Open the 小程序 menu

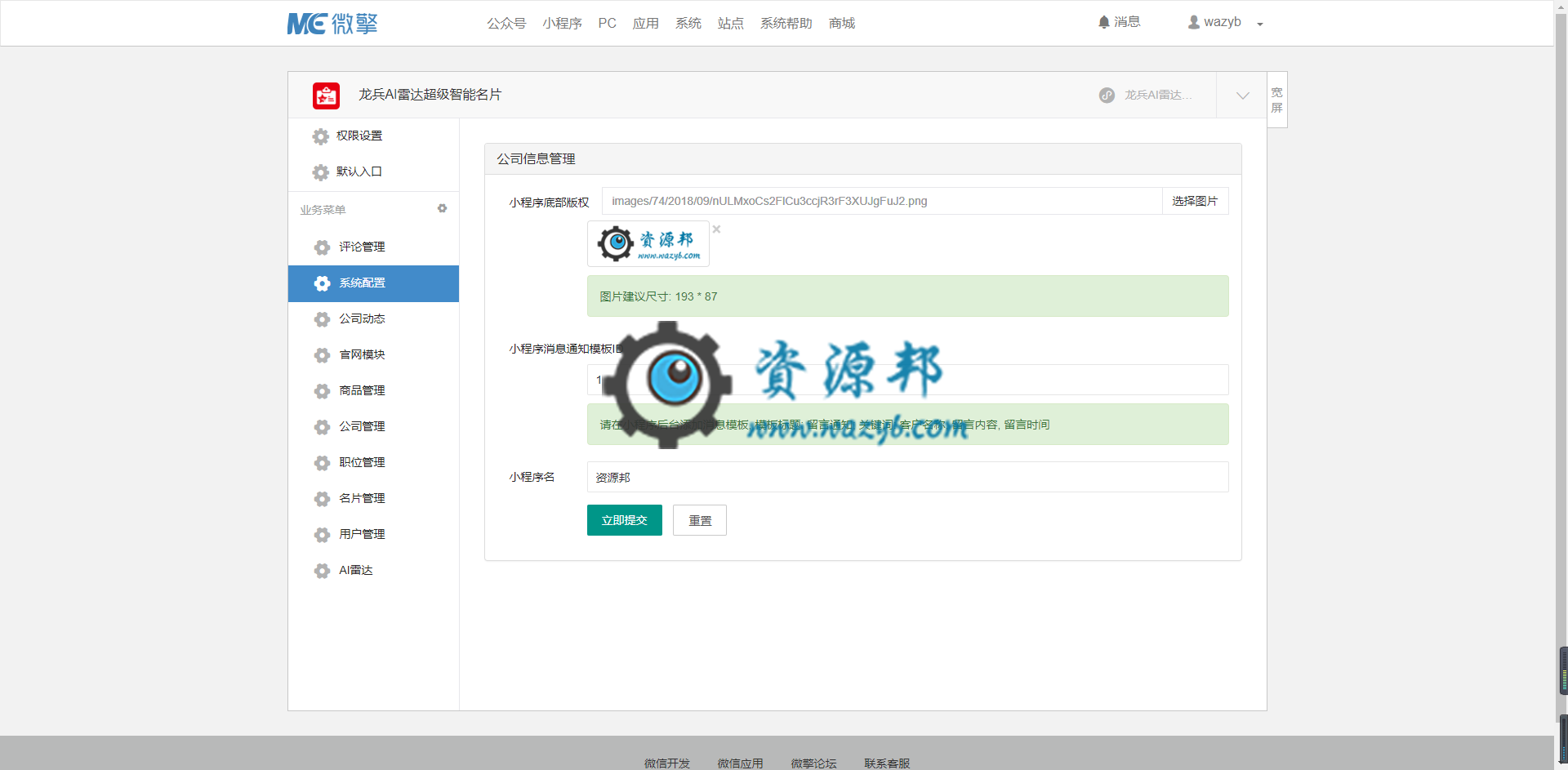coord(562,24)
